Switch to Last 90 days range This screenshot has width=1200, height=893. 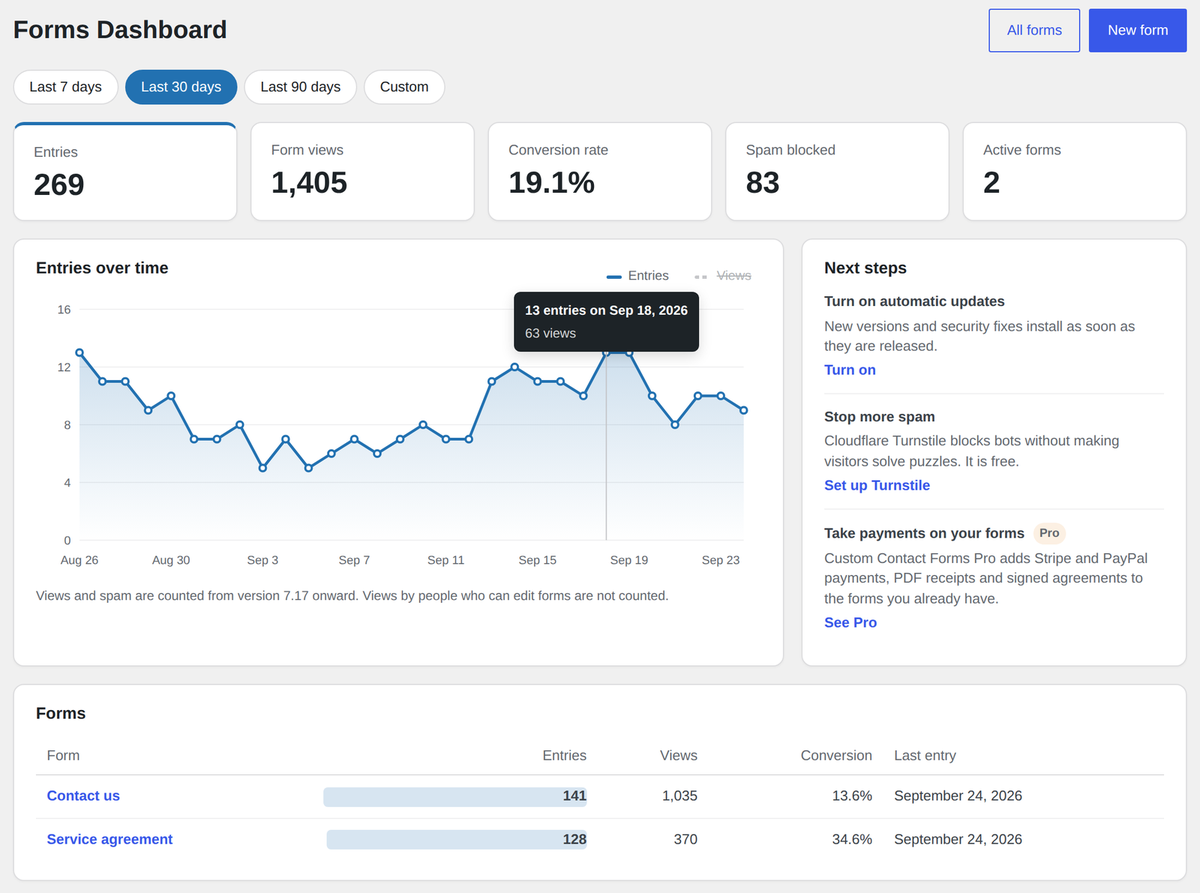point(300,87)
